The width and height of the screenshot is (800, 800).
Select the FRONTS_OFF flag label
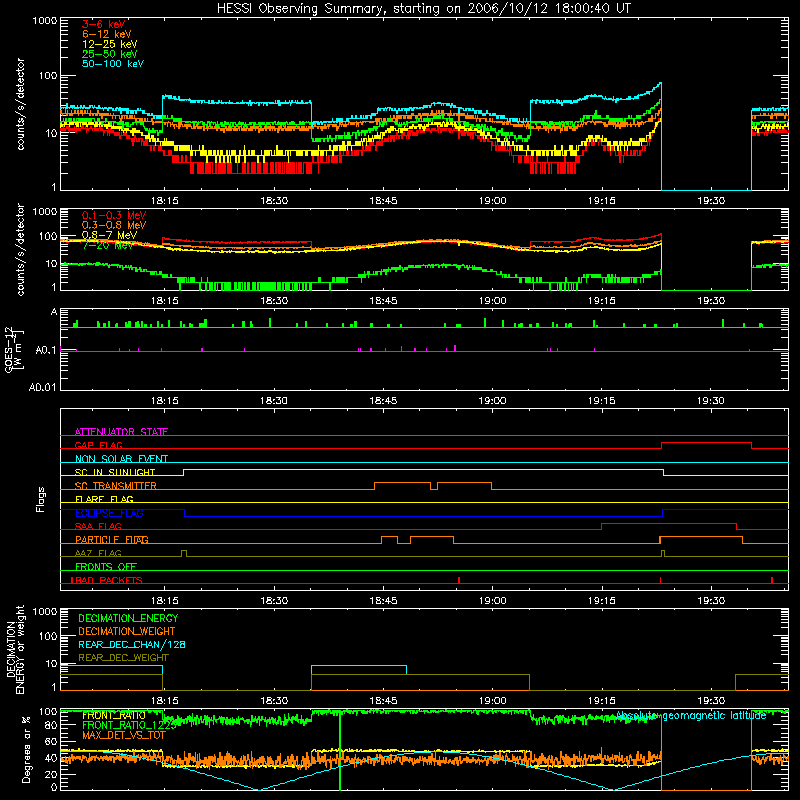pyautogui.click(x=106, y=567)
